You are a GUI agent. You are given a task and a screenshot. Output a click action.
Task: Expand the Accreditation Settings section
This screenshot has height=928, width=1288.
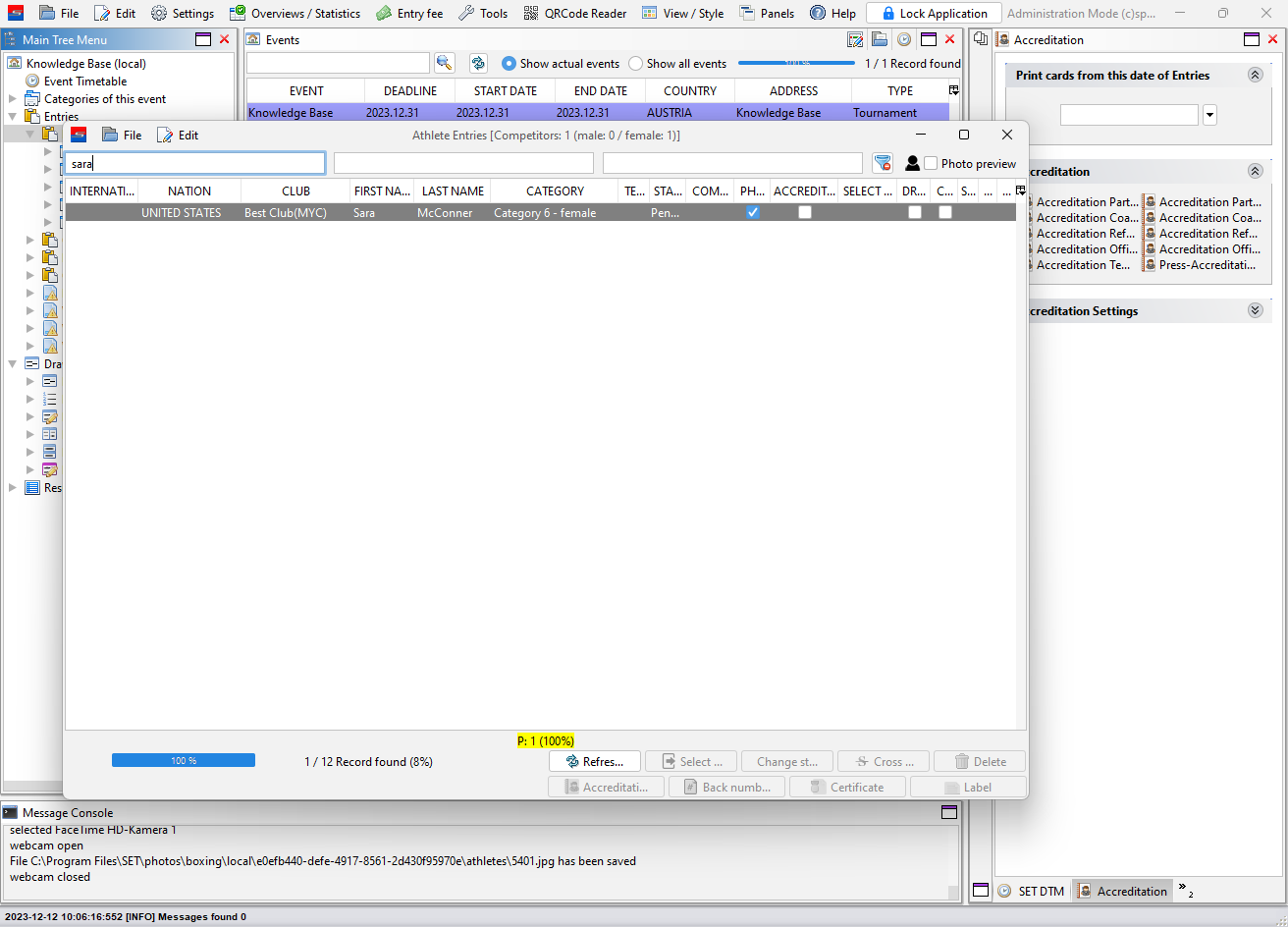tap(1255, 310)
